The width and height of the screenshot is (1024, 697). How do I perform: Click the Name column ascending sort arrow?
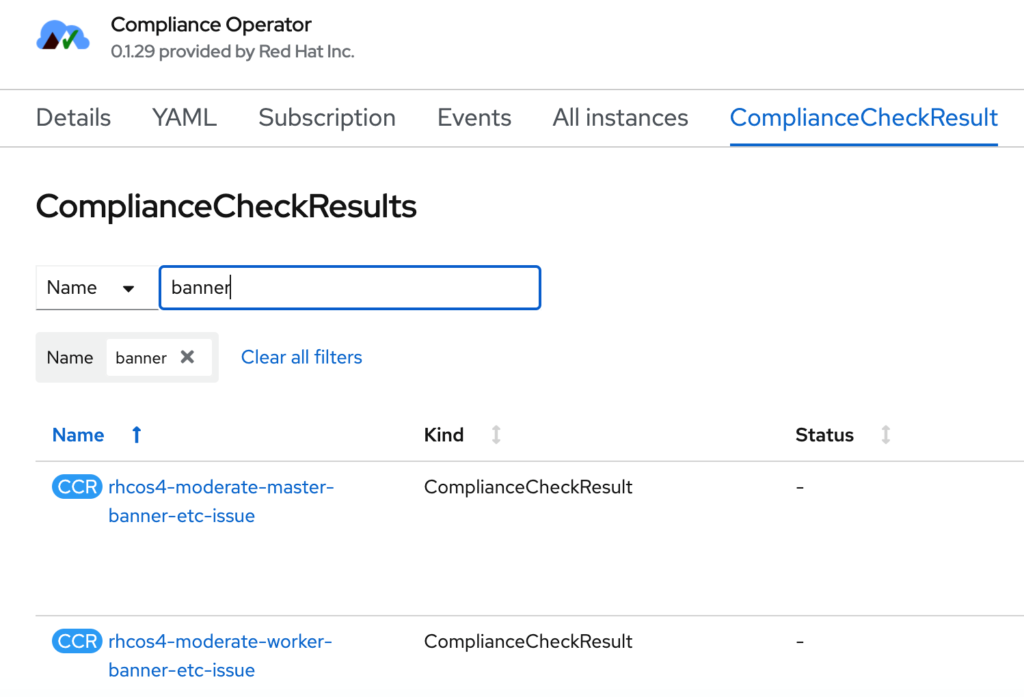click(137, 435)
